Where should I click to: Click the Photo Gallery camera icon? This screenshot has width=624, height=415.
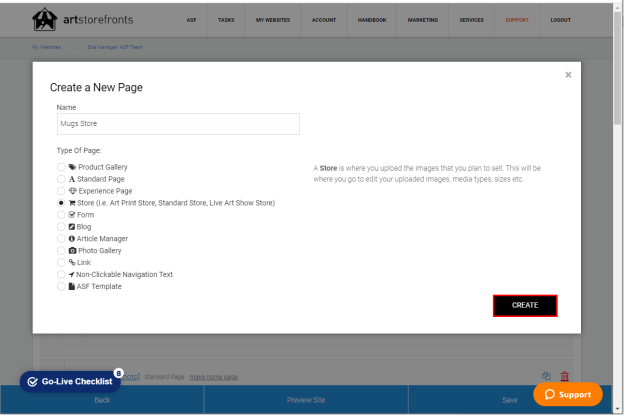click(72, 251)
